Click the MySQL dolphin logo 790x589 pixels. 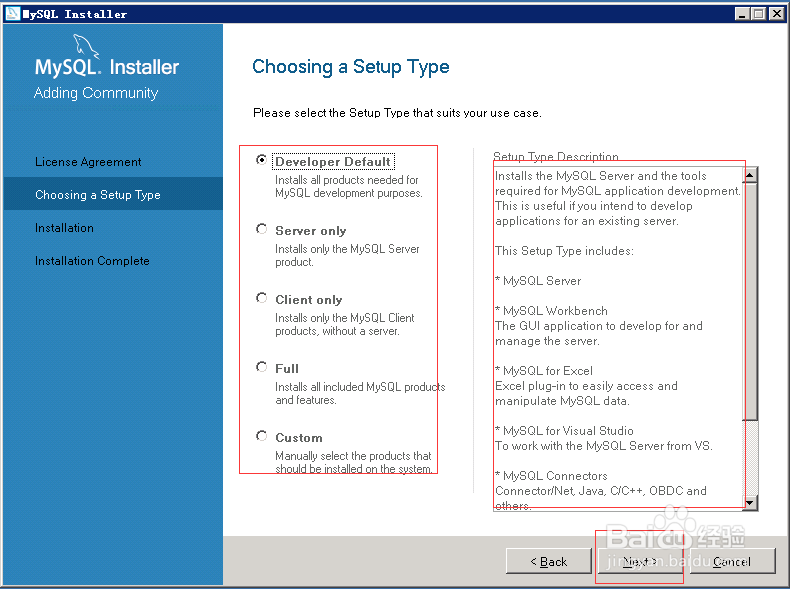coord(86,46)
